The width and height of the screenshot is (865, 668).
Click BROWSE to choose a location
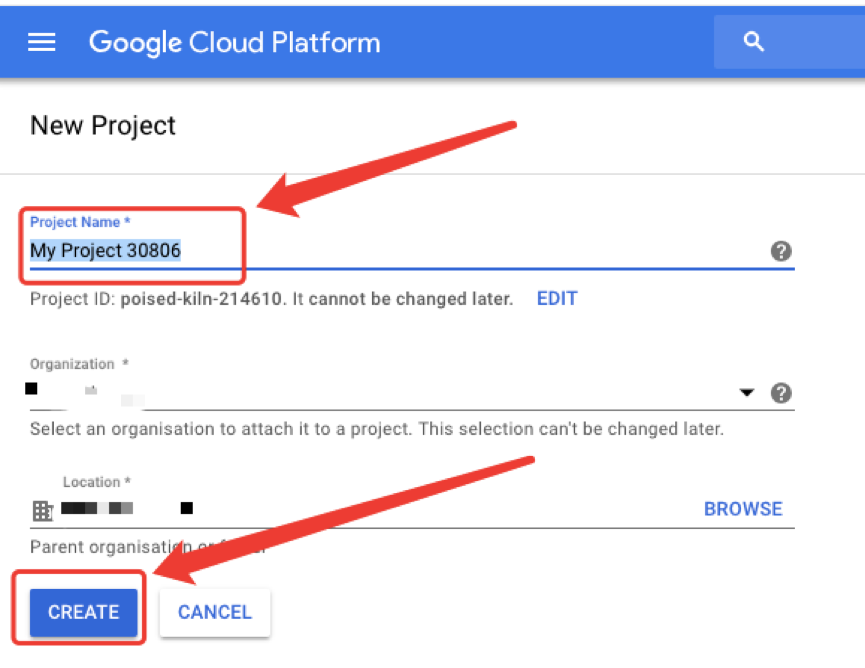[x=743, y=509]
